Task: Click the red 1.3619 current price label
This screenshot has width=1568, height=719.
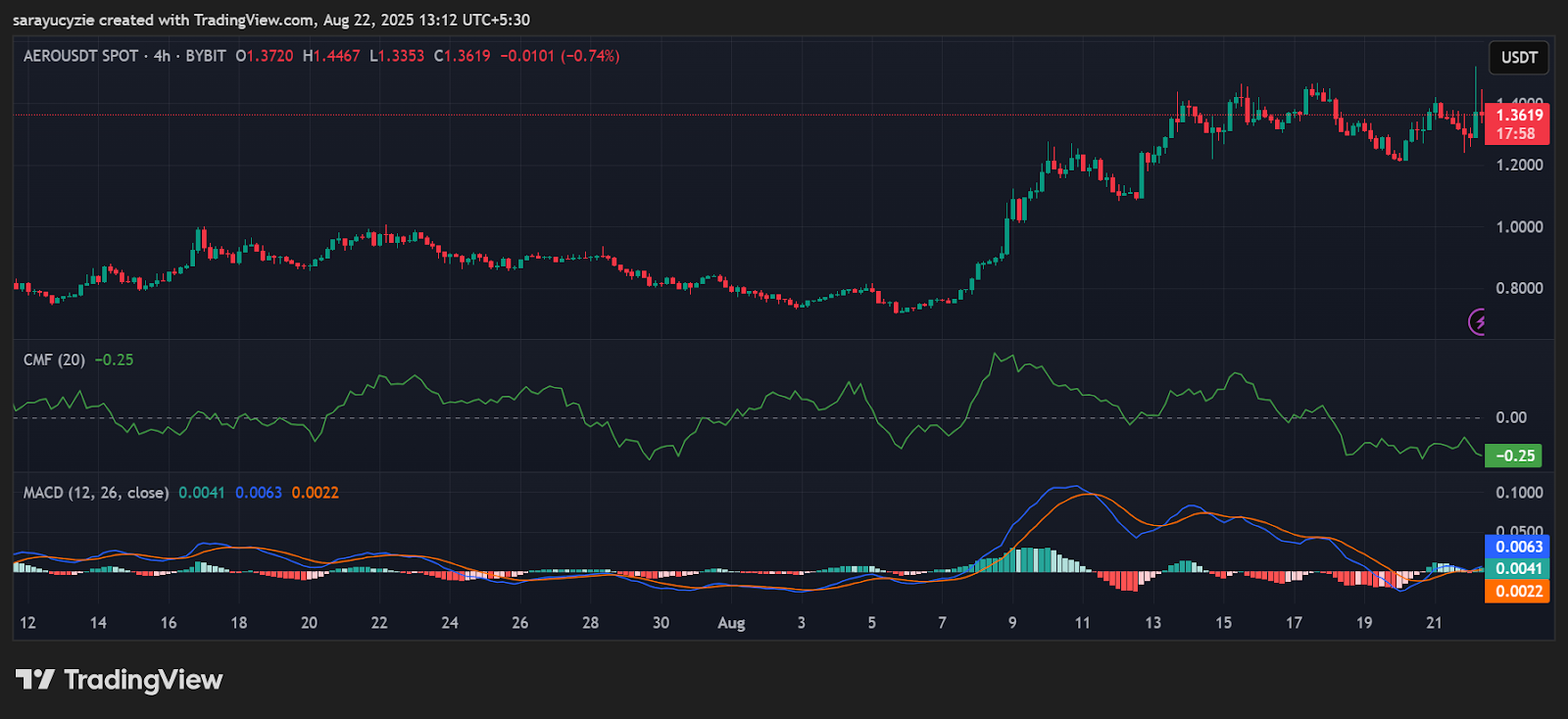Action: [1517, 123]
